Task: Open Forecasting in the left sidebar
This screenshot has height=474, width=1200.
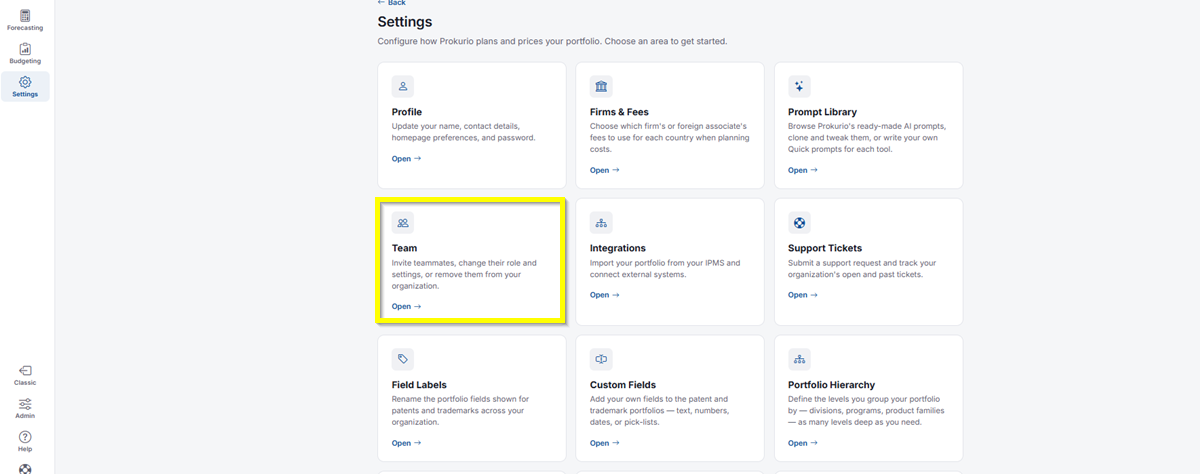Action: click(x=25, y=20)
